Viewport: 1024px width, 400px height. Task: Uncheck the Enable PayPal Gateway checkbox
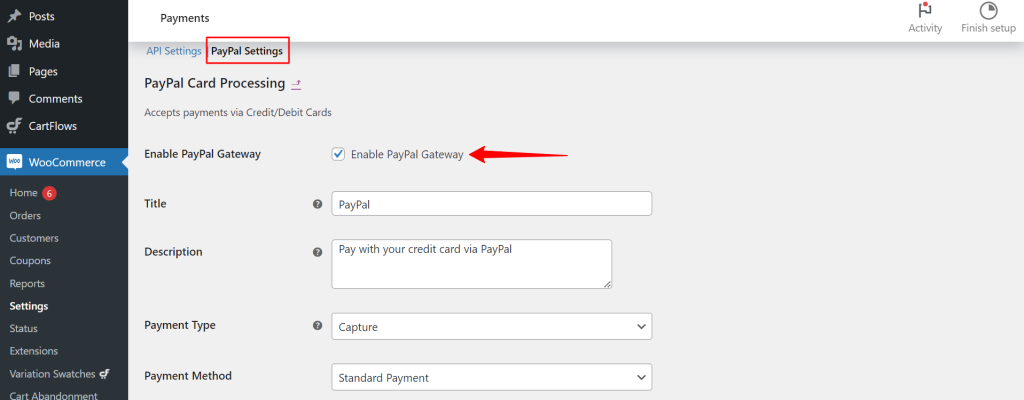click(x=338, y=154)
